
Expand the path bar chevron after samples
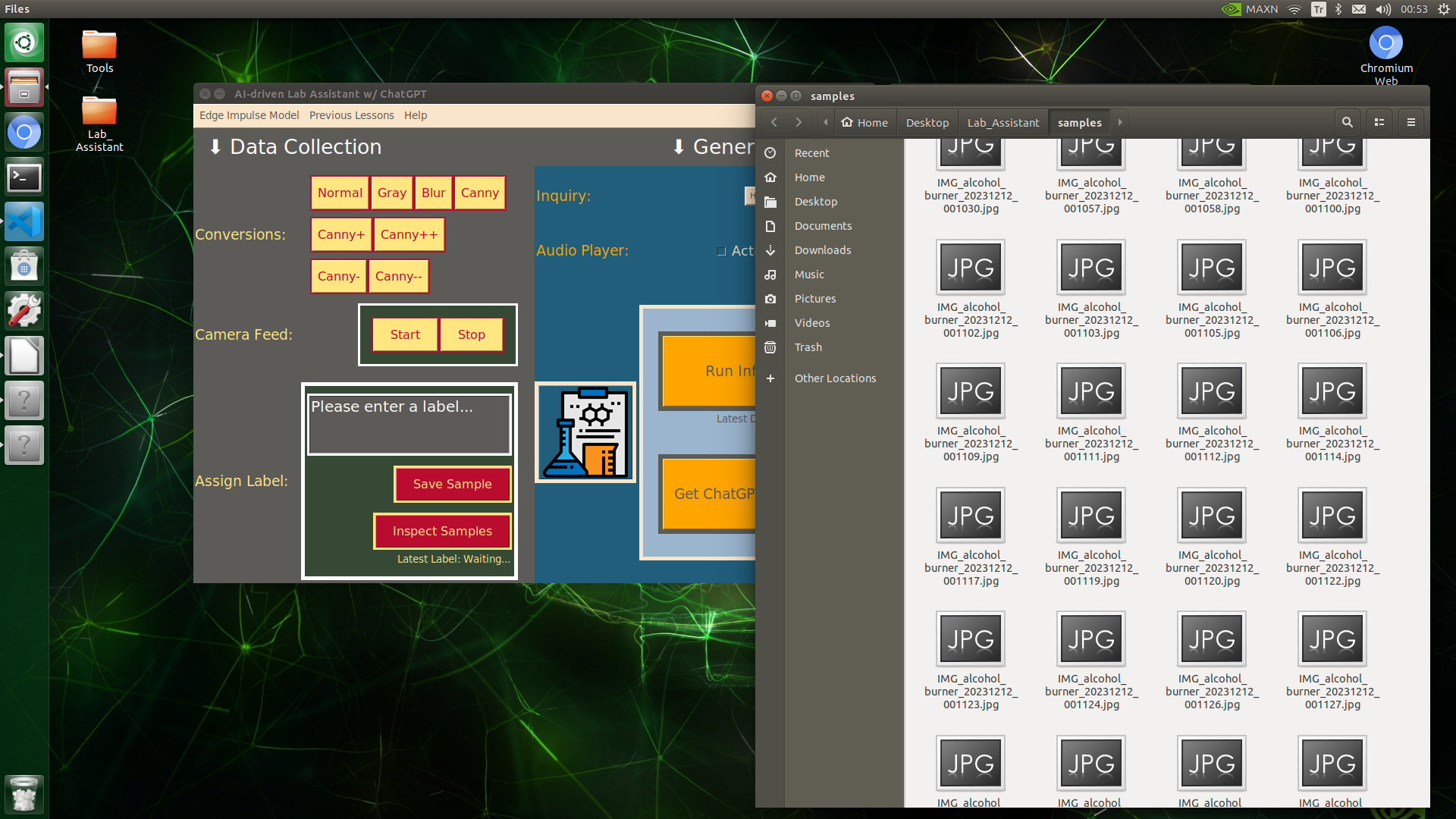[x=1120, y=122]
